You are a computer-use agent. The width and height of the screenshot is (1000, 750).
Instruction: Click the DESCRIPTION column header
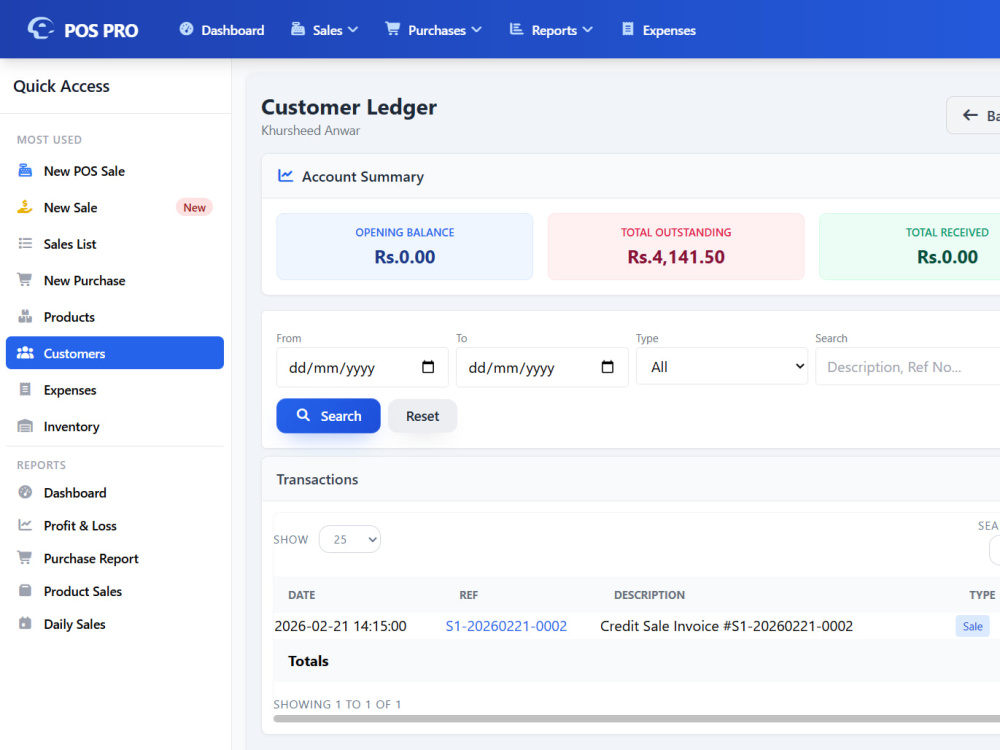649,594
